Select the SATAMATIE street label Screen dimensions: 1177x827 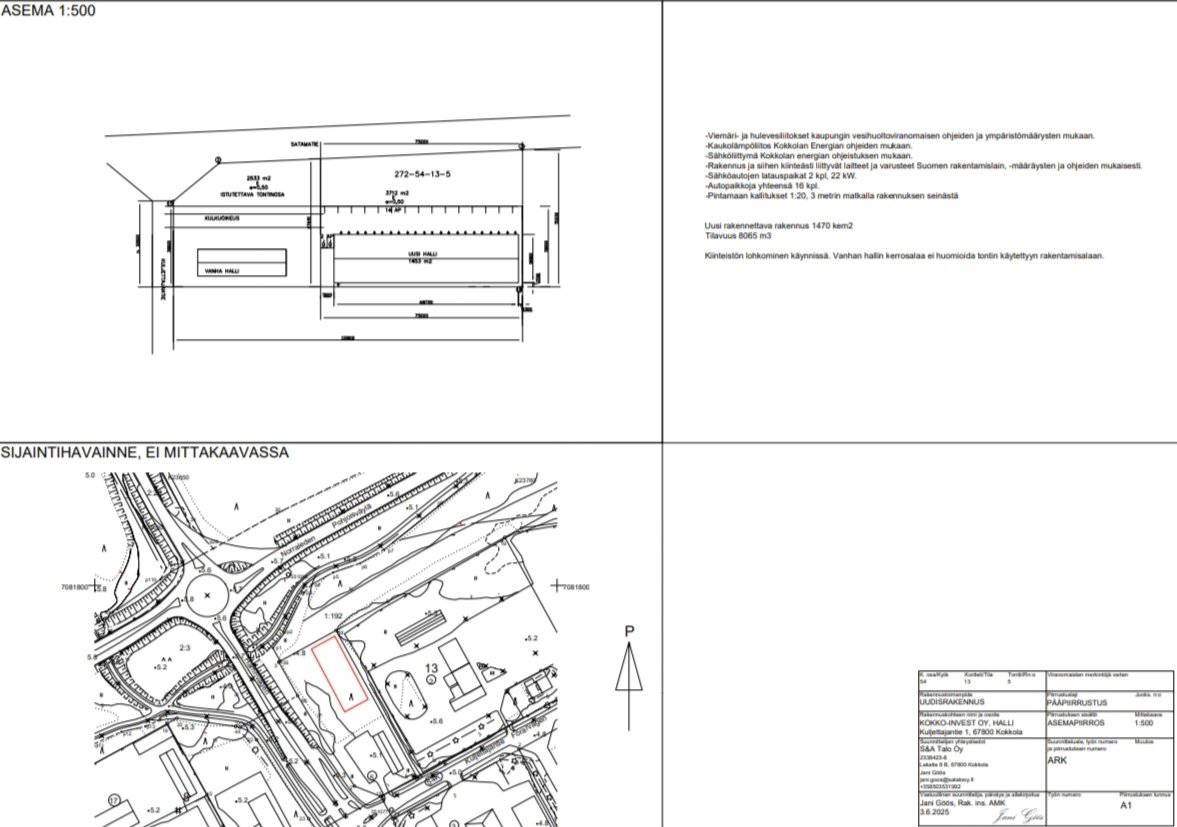click(x=304, y=145)
